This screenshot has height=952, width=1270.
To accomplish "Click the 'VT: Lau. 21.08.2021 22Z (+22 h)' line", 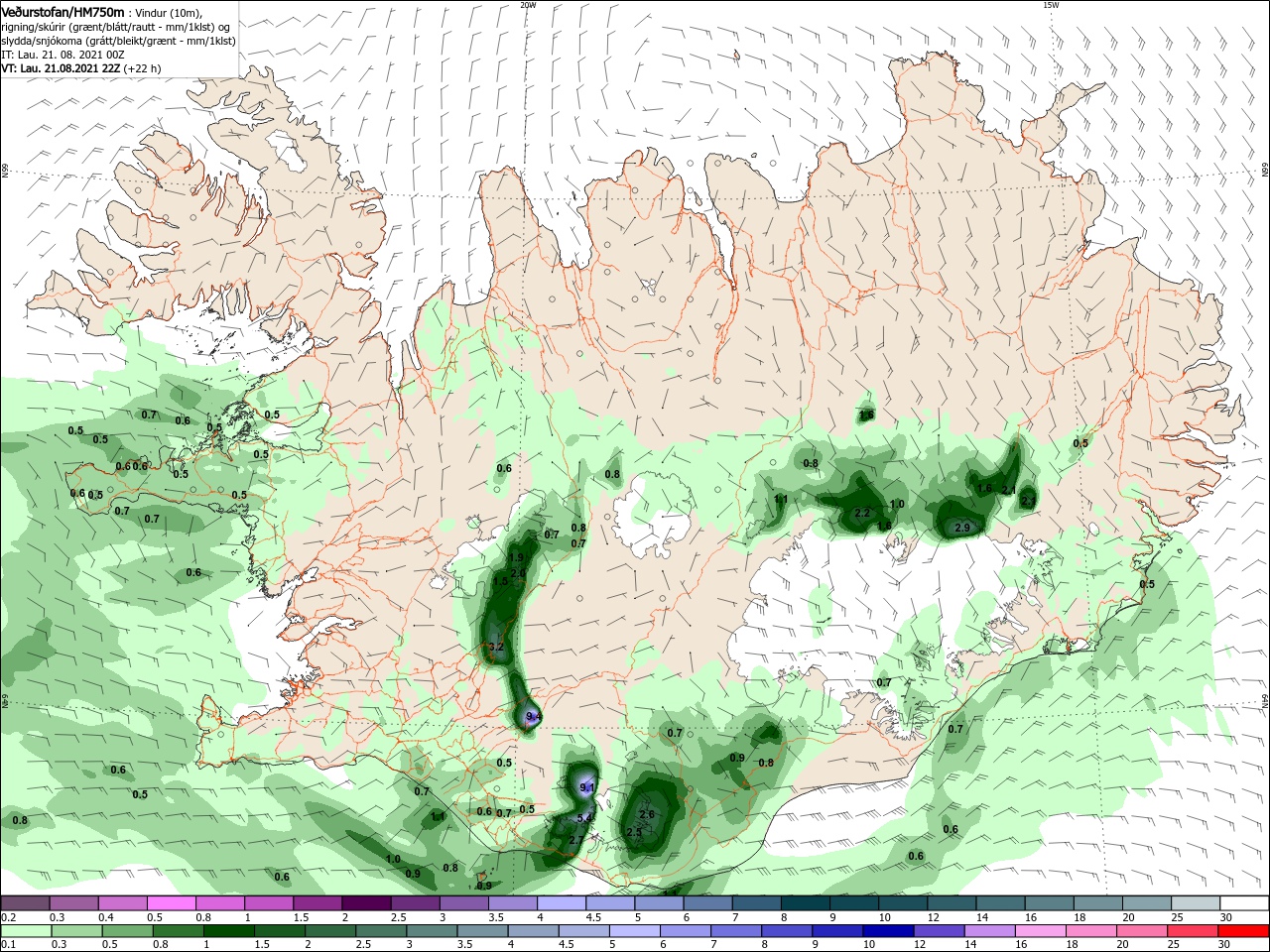I will 80,69.
